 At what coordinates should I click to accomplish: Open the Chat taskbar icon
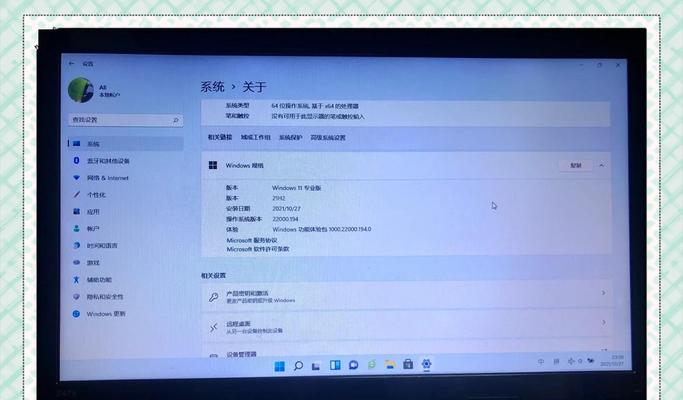pos(353,365)
